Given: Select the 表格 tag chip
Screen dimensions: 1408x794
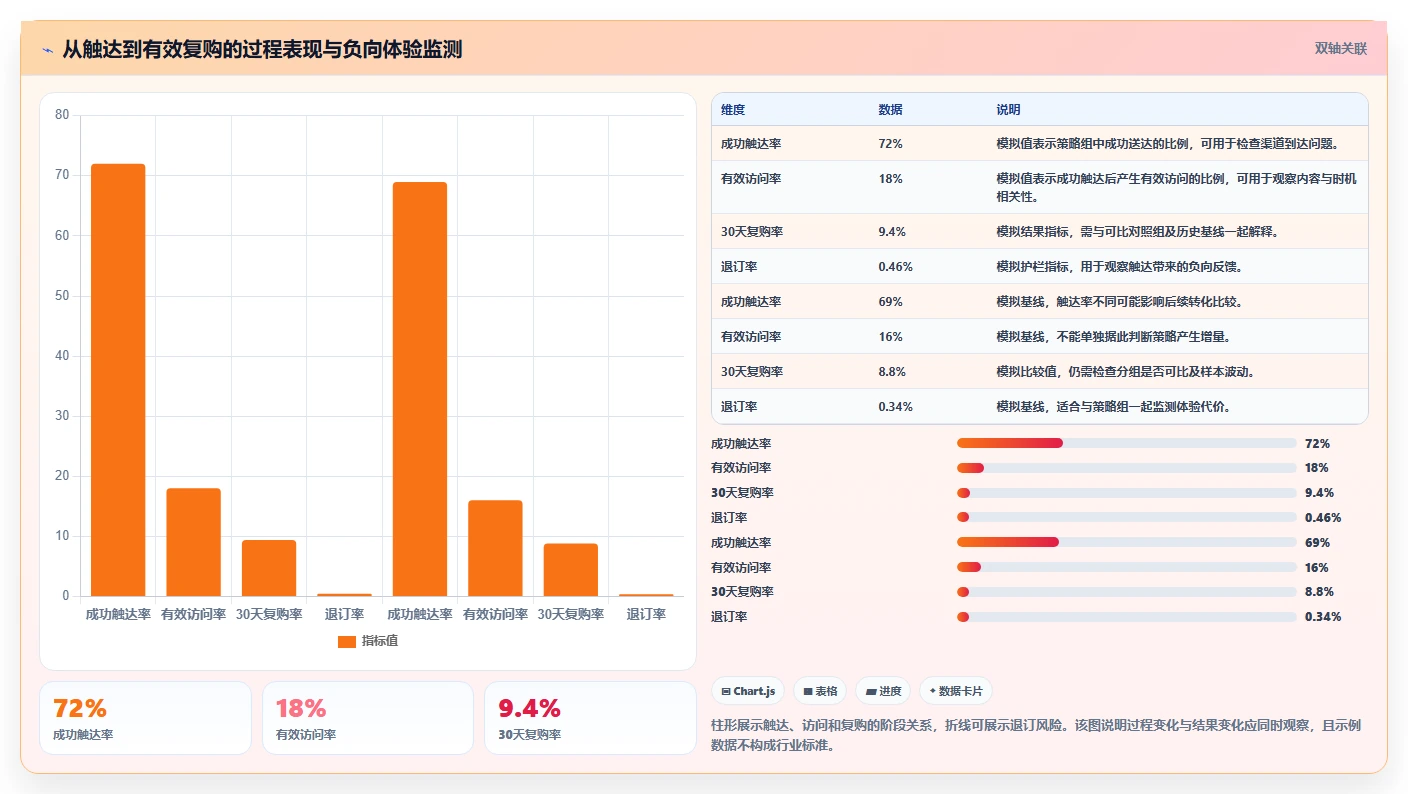Looking at the screenshot, I should (820, 691).
